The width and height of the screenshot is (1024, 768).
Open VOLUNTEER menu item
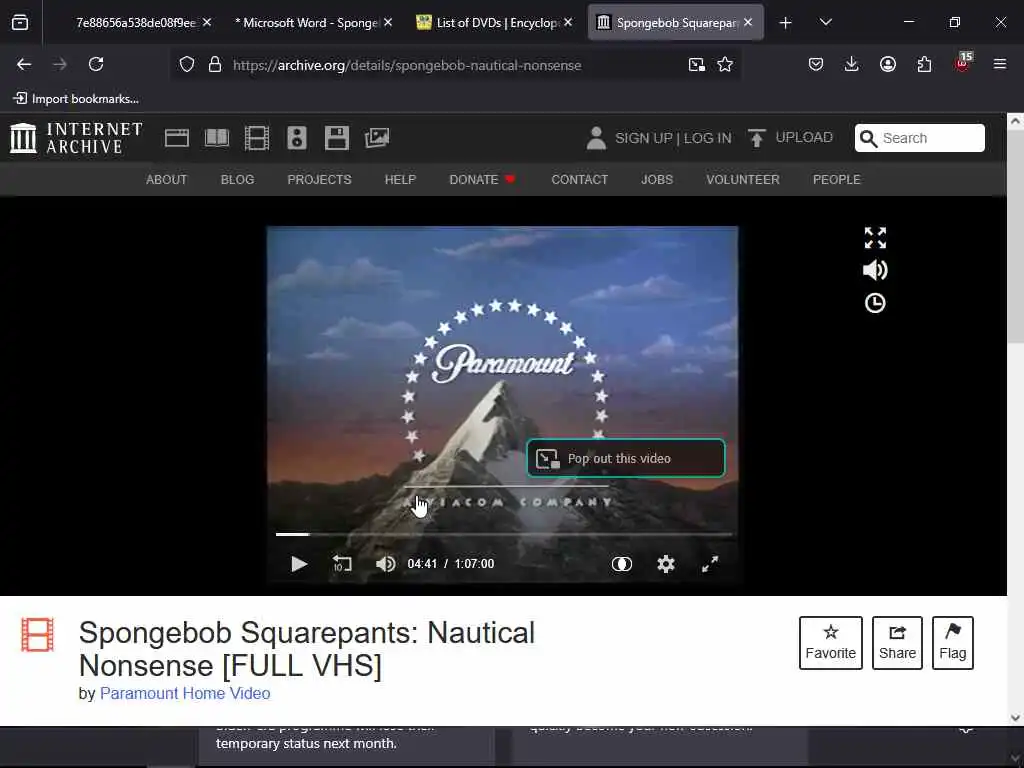(x=743, y=180)
